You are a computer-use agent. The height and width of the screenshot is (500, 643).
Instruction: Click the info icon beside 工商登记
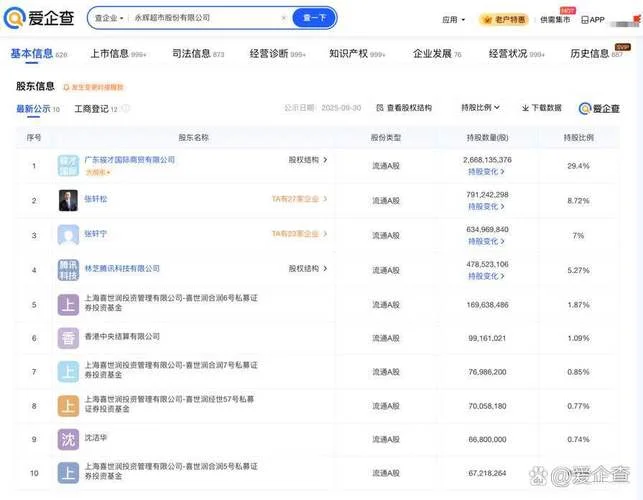tap(126, 108)
